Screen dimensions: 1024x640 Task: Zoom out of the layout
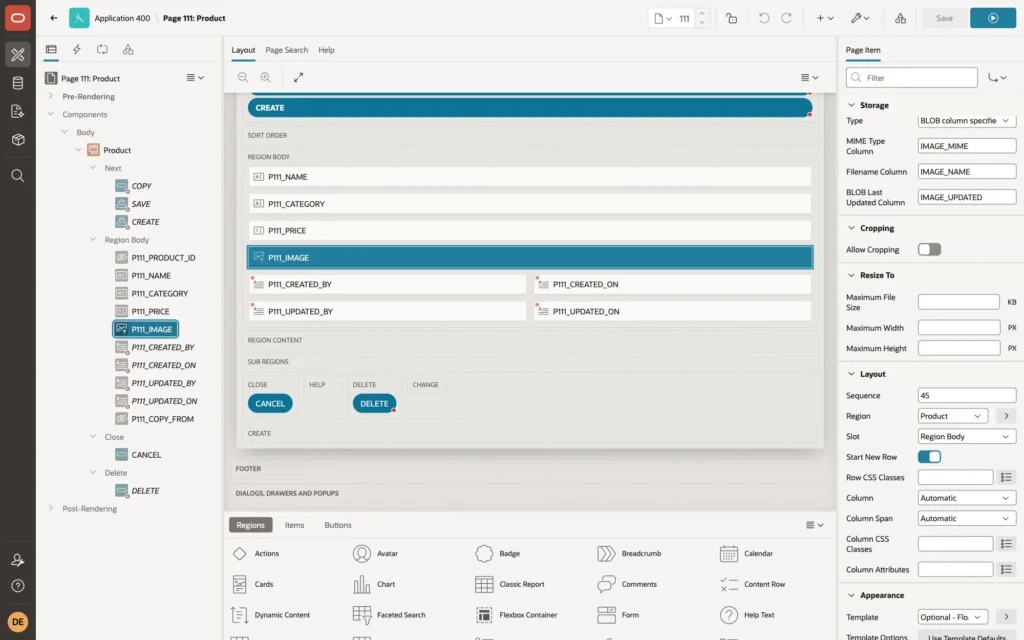pos(243,77)
